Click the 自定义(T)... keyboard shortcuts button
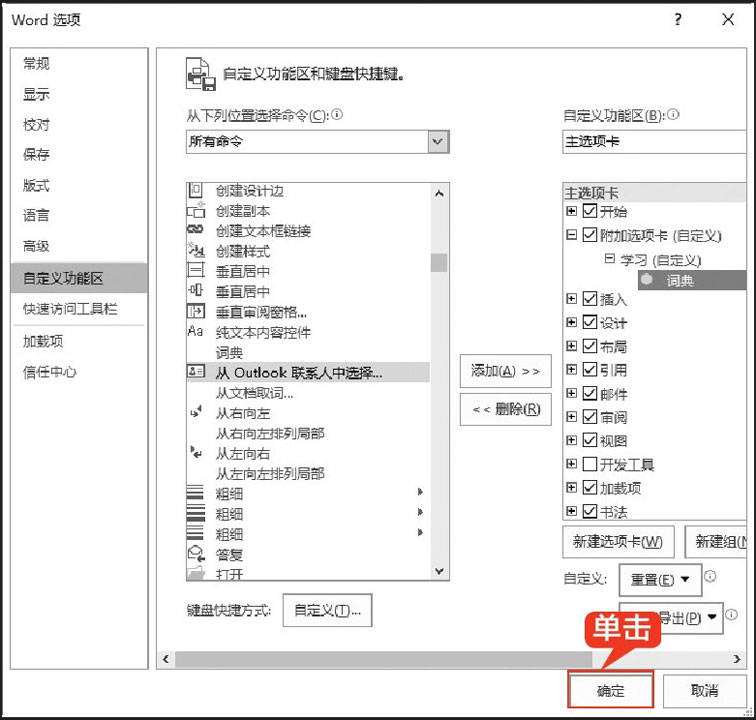Image resolution: width=756 pixels, height=720 pixels. [327, 610]
